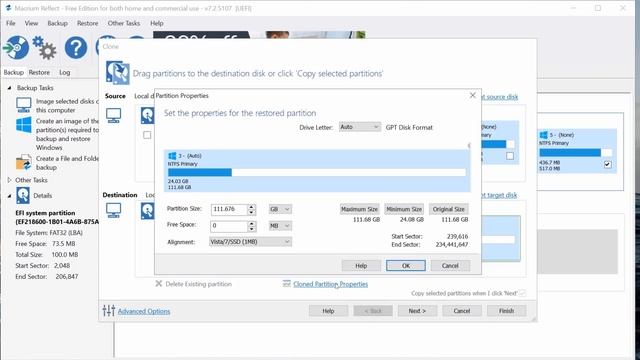Viewport: 640px width, 360px height.
Task: Switch to the Log tab
Action: 64,72
